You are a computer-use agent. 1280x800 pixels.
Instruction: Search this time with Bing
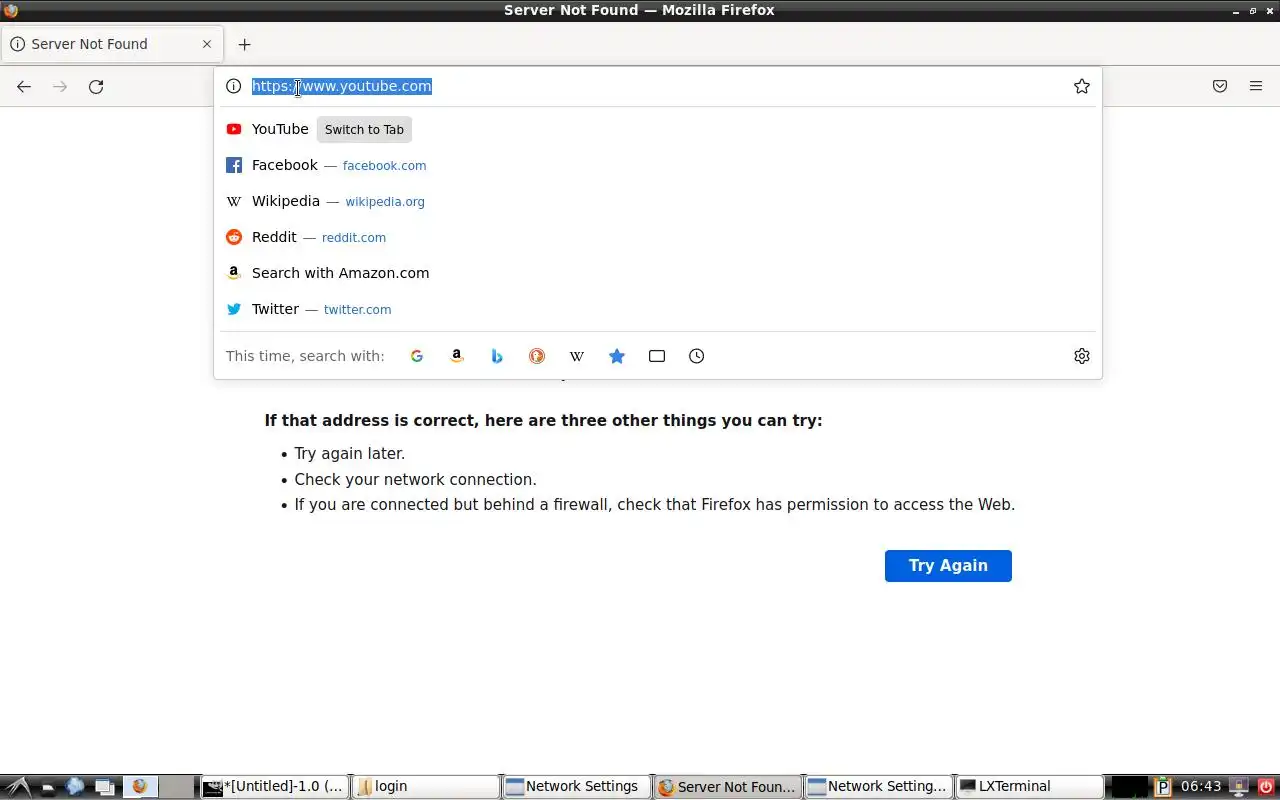coord(497,356)
